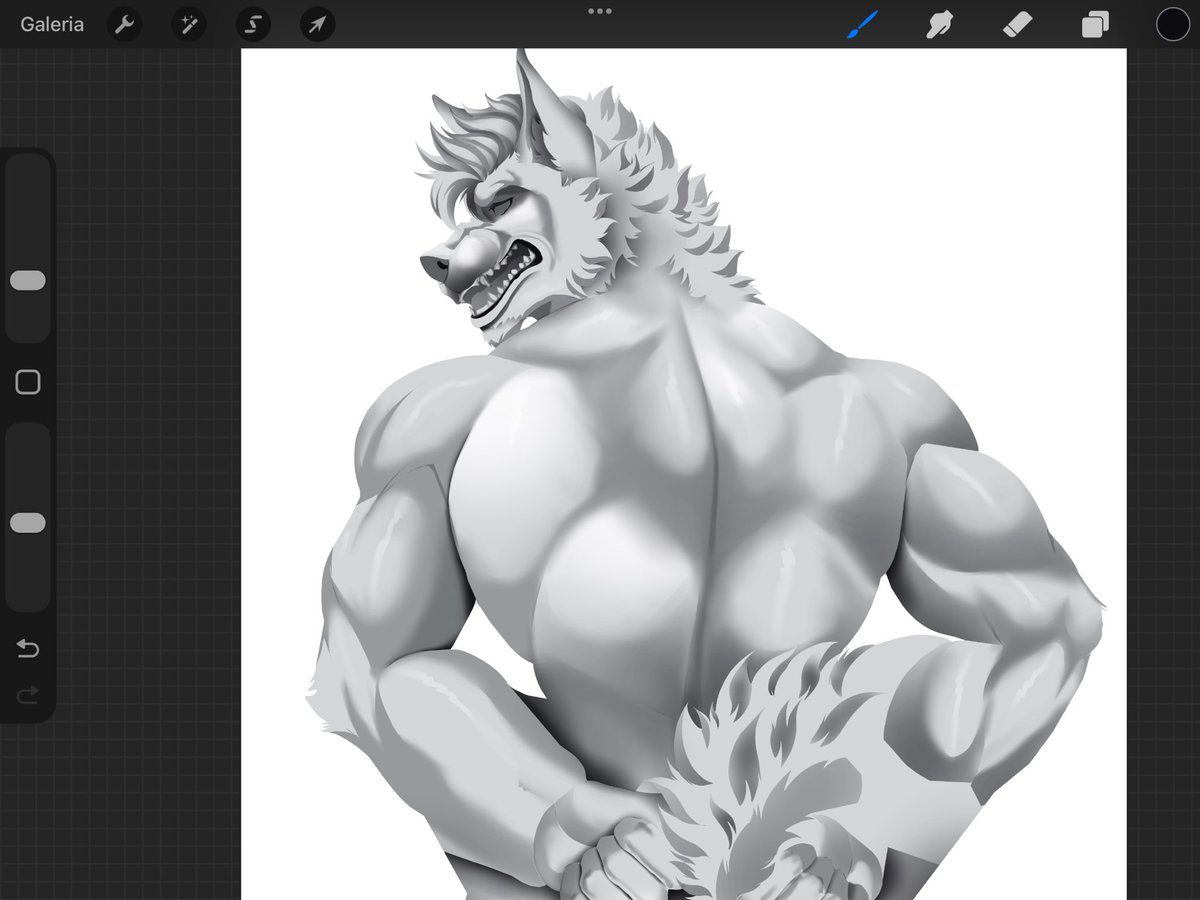The height and width of the screenshot is (900, 1200).
Task: Select the Brush tool
Action: (862, 24)
